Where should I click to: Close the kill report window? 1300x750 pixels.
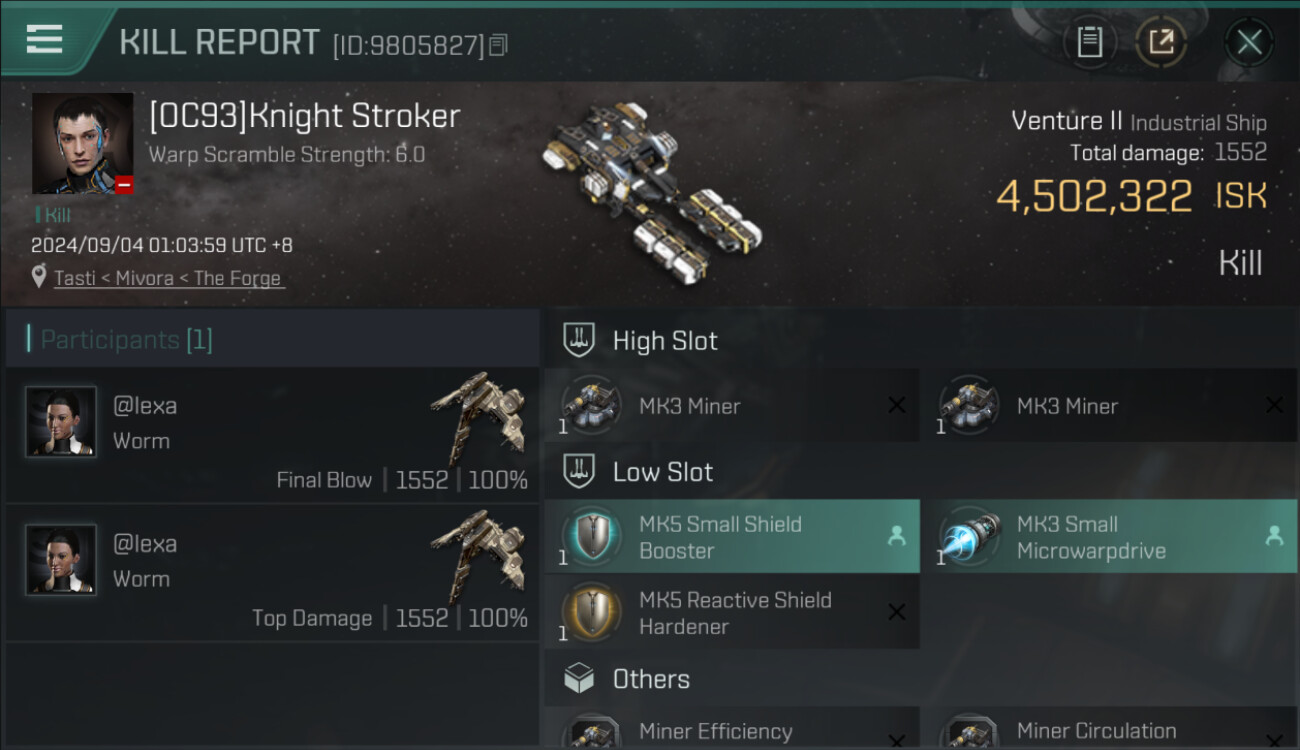click(1249, 42)
